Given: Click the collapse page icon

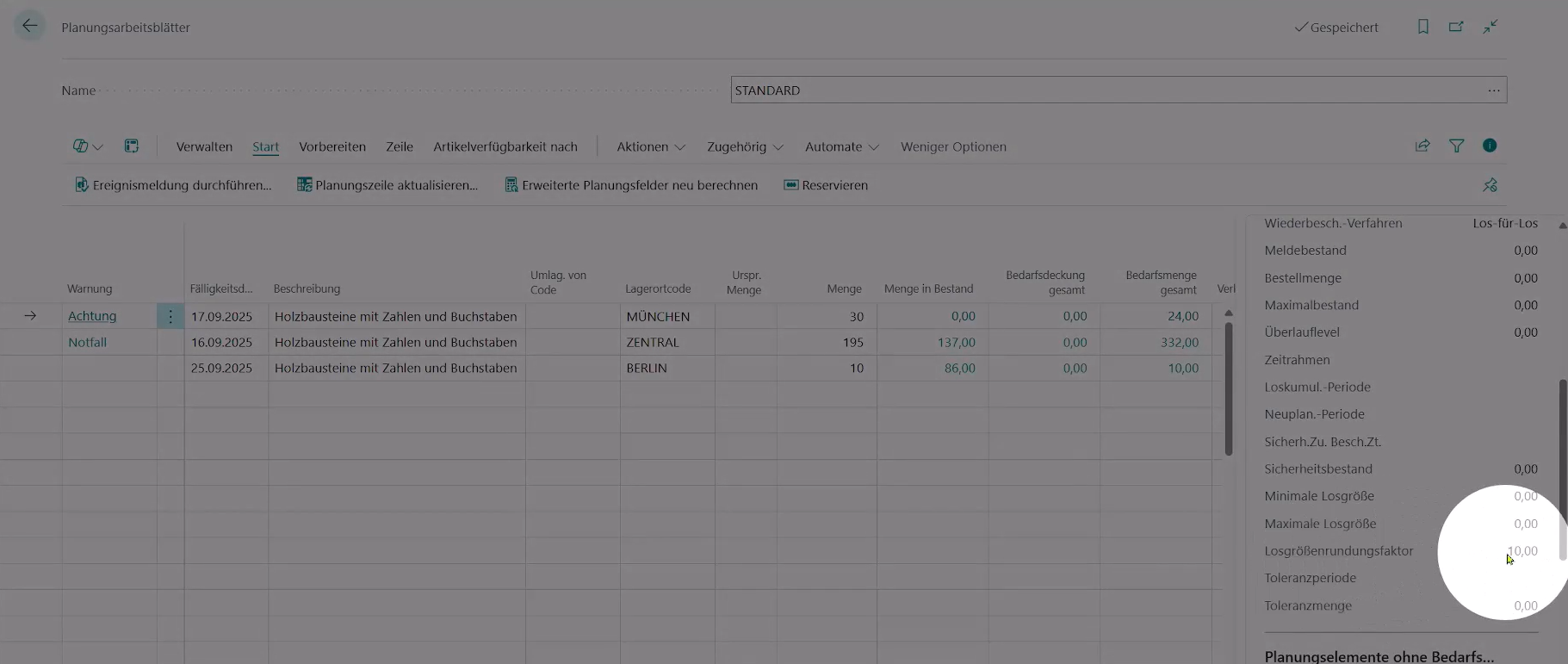Looking at the screenshot, I should pos(1491,27).
